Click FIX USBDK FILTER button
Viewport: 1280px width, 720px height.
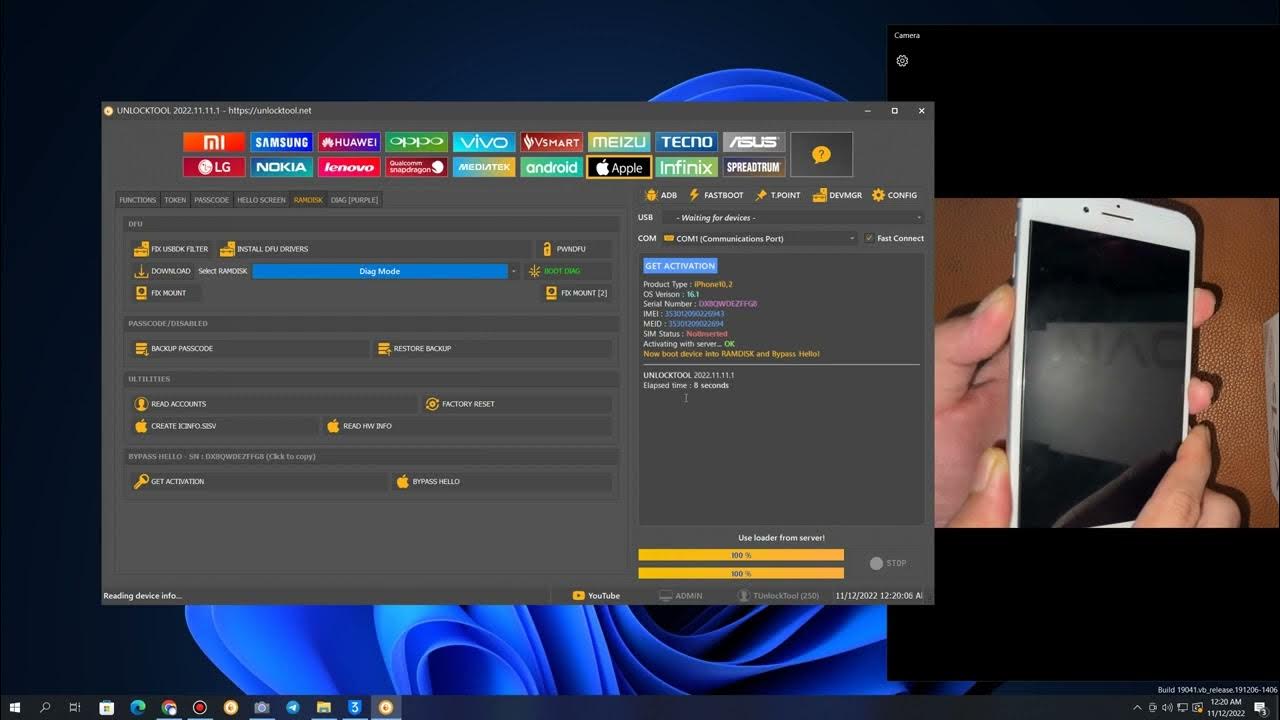[172, 249]
